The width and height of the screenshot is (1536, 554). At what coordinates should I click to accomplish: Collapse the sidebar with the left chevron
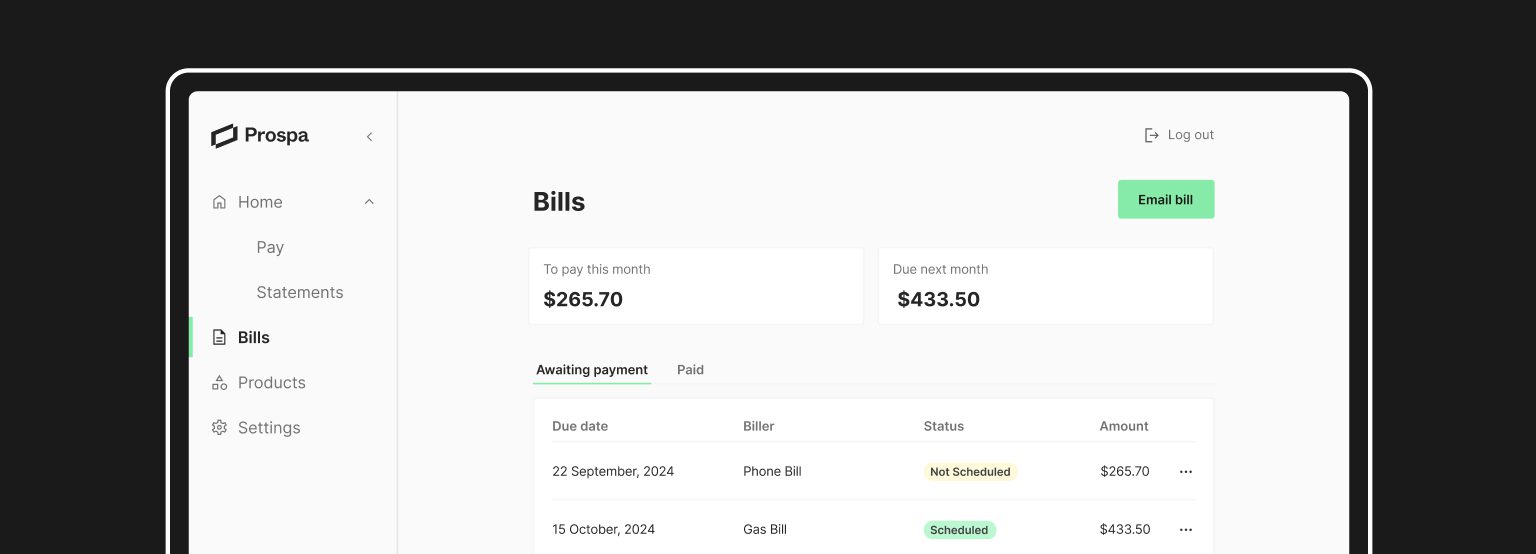pos(369,137)
